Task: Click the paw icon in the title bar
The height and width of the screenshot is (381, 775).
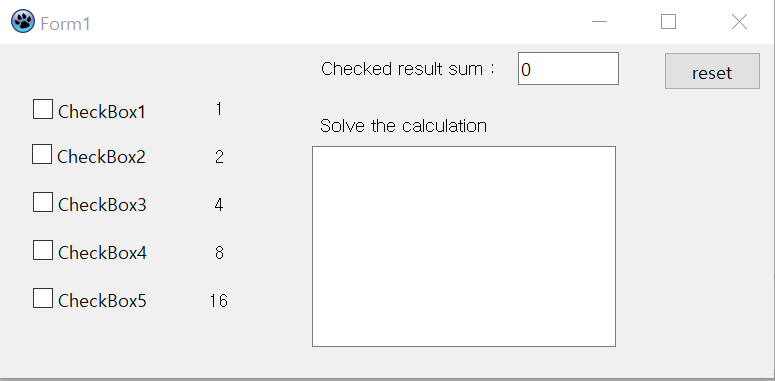Action: (x=23, y=22)
